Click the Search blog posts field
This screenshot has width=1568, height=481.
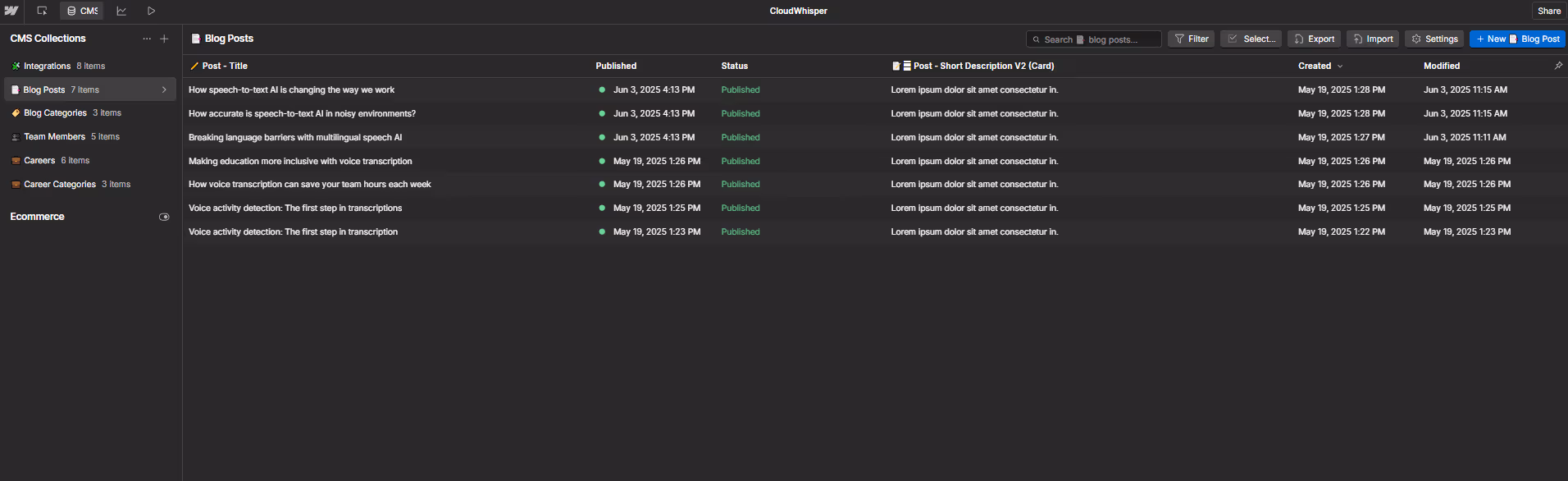click(x=1093, y=39)
